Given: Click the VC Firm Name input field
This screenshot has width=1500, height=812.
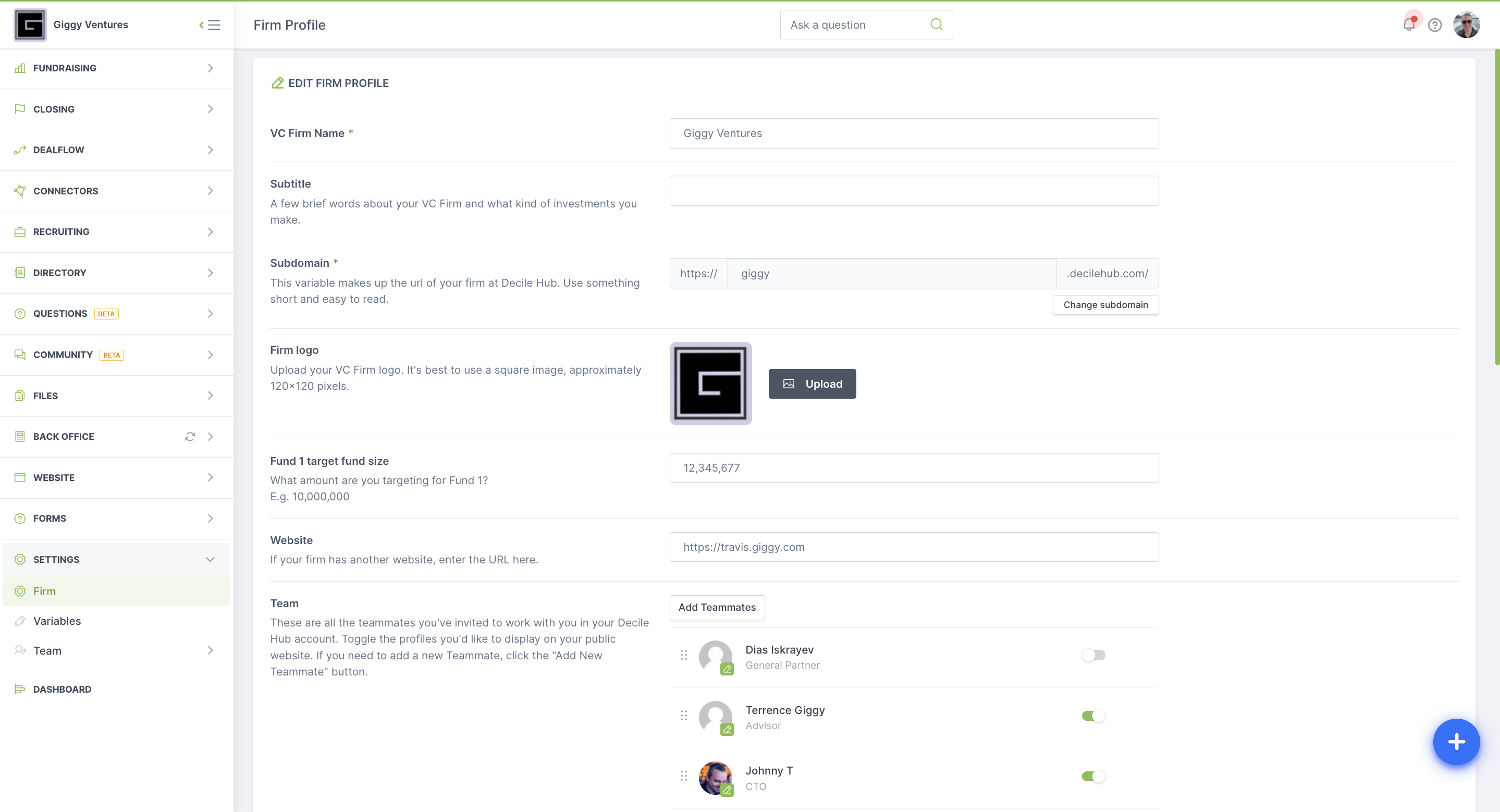Looking at the screenshot, I should click(x=913, y=133).
